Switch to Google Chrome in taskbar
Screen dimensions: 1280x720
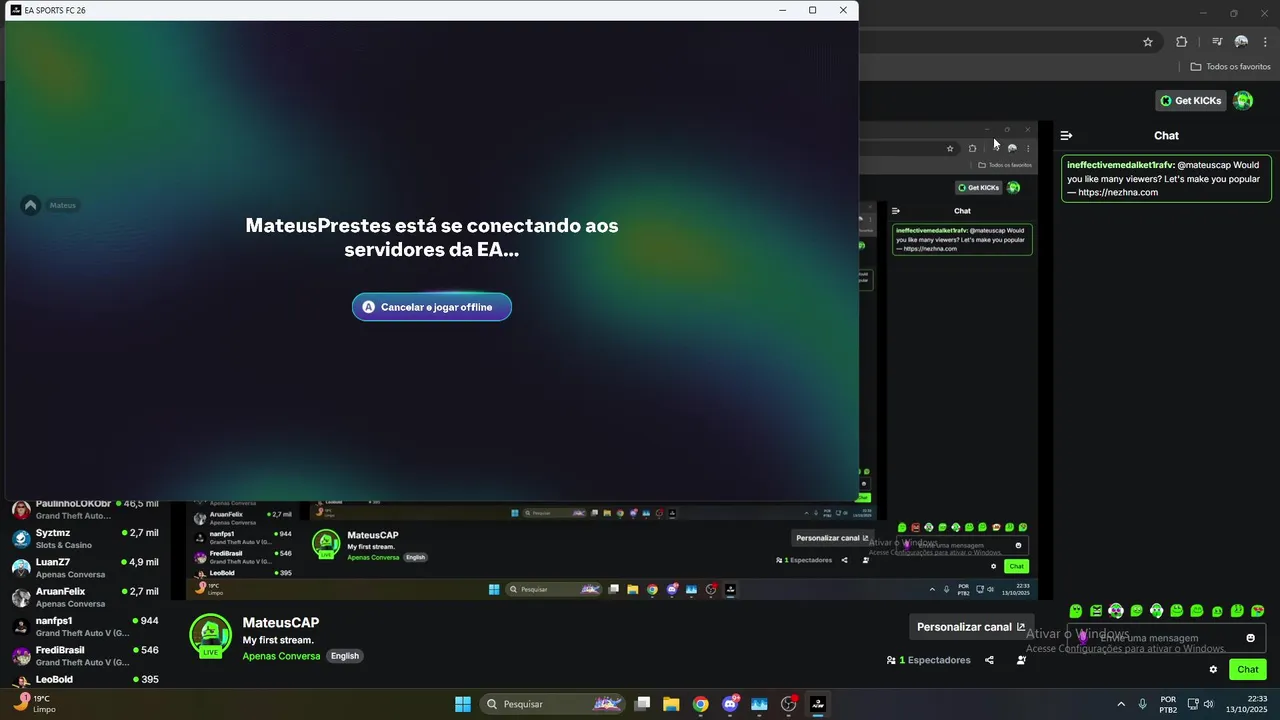click(x=701, y=704)
